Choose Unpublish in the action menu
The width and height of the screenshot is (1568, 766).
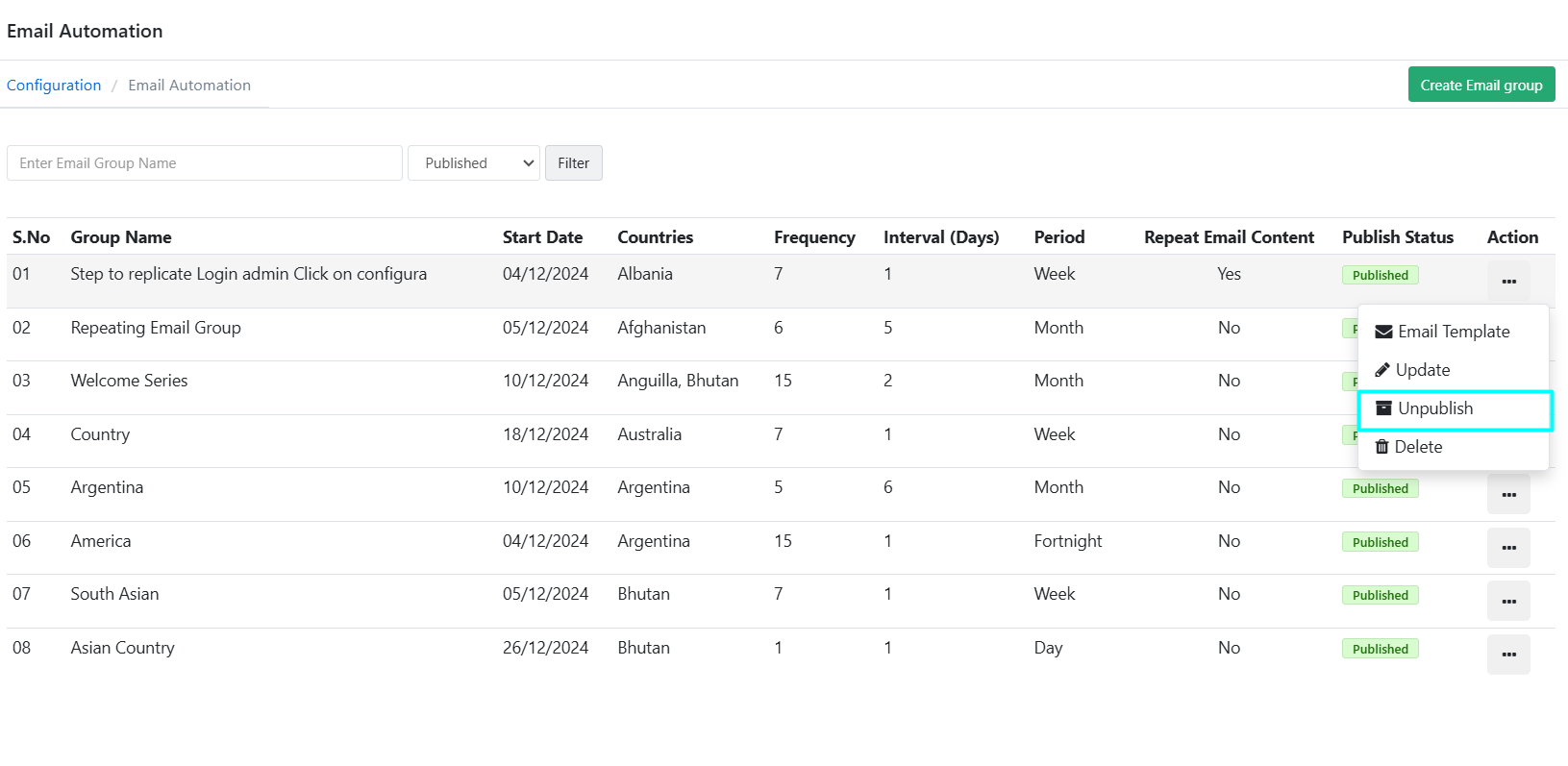pos(1435,408)
